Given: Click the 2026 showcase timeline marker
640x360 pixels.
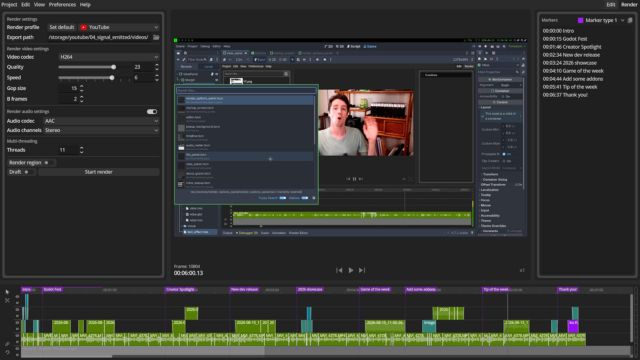Looking at the screenshot, I should [310, 289].
